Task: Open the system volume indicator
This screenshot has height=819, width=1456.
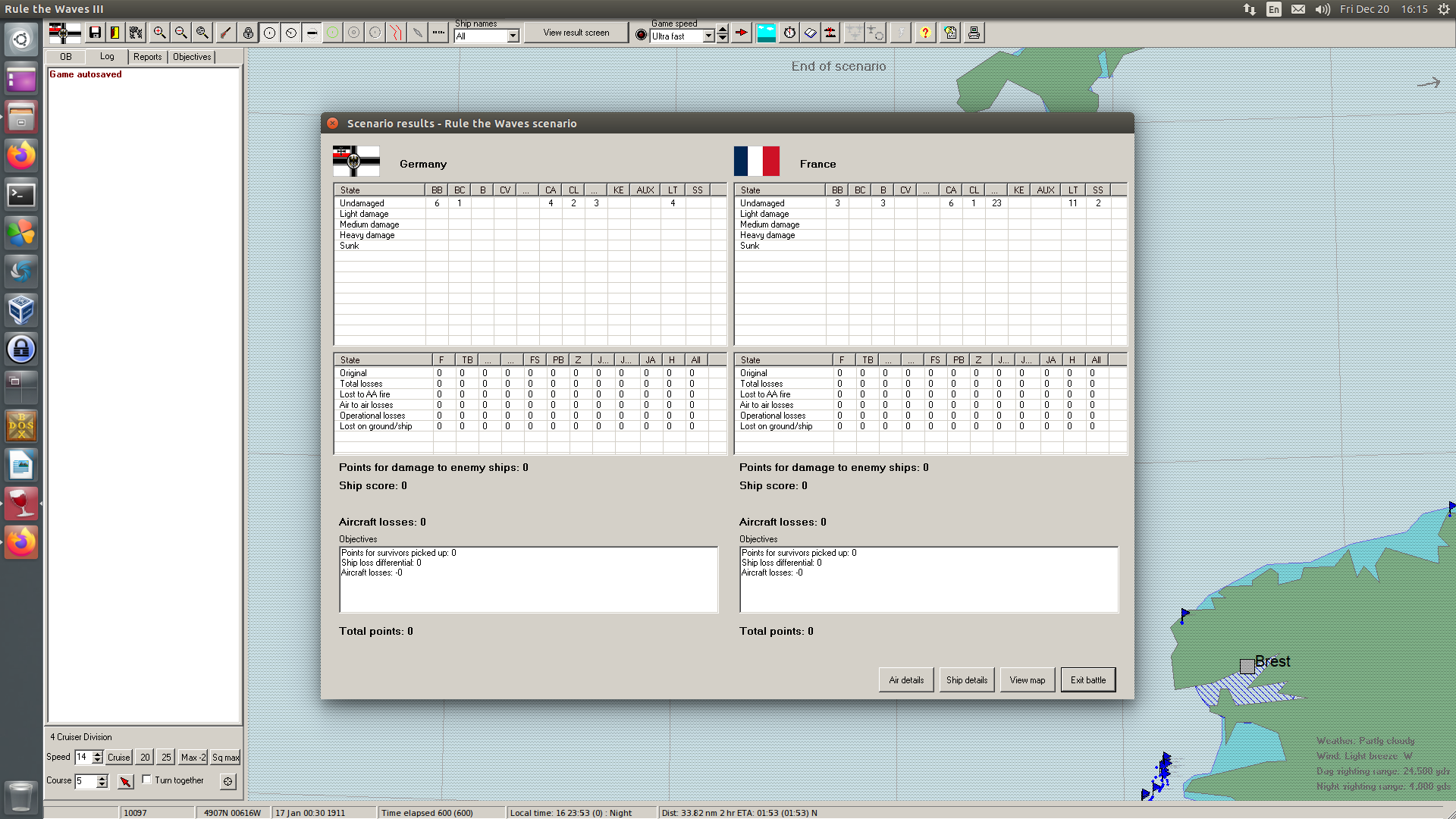Action: coord(1323,9)
